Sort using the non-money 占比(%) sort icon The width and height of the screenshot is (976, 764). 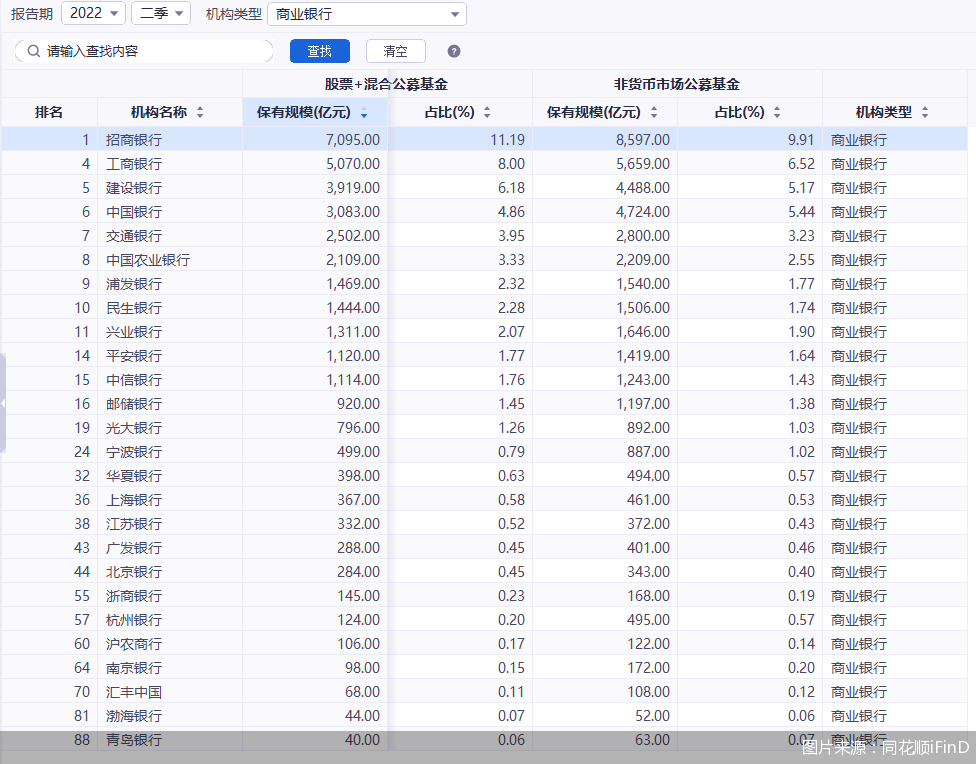pyautogui.click(x=776, y=112)
